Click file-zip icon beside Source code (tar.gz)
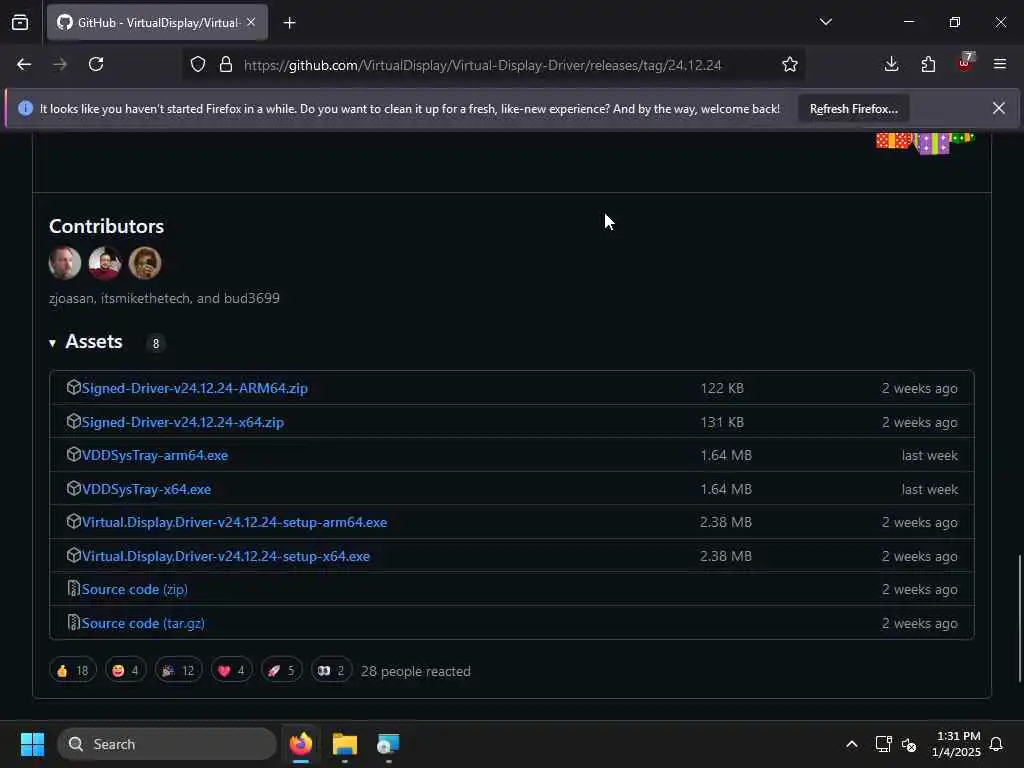 pos(73,622)
